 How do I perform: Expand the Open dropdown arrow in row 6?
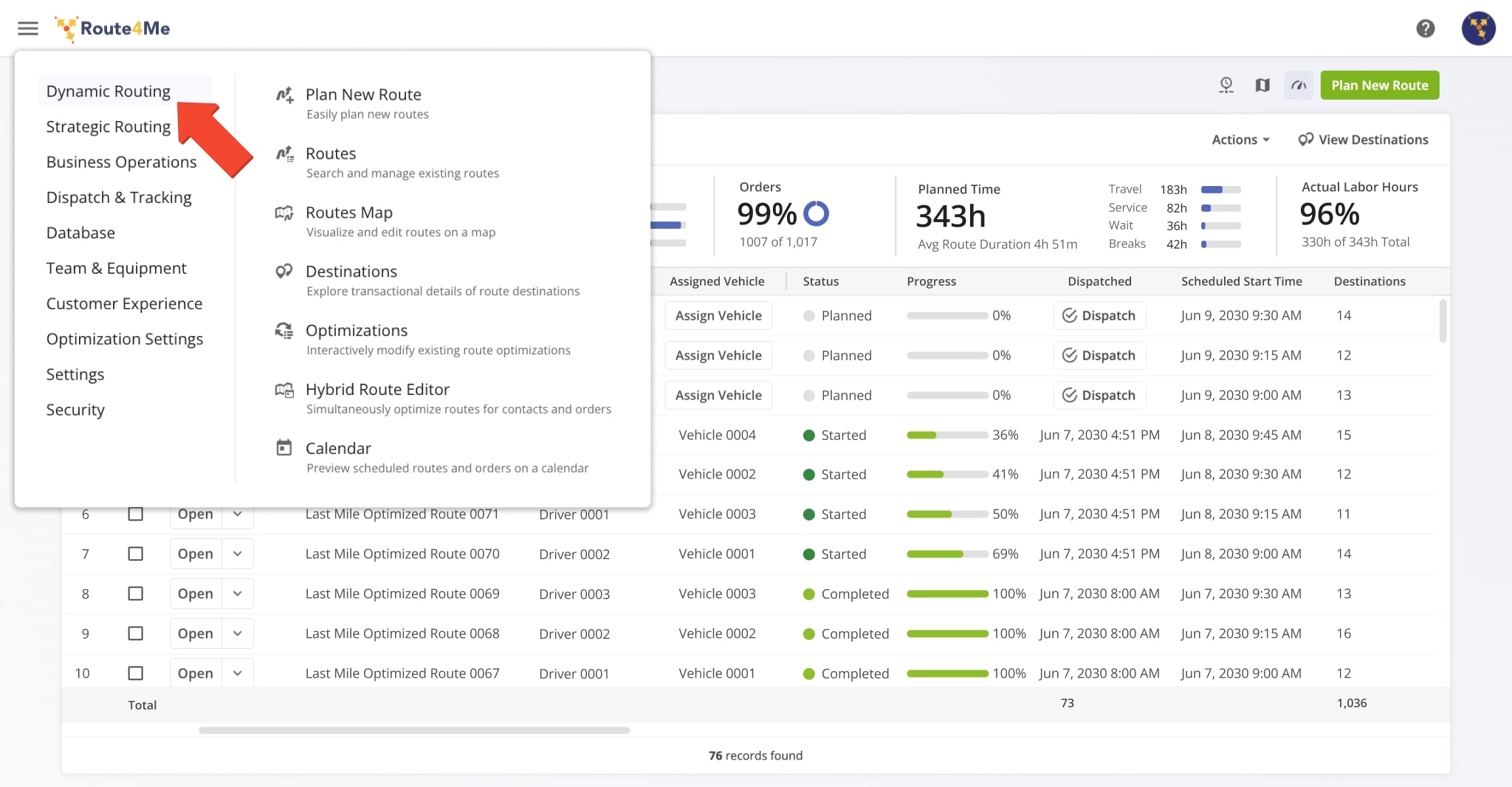click(238, 514)
